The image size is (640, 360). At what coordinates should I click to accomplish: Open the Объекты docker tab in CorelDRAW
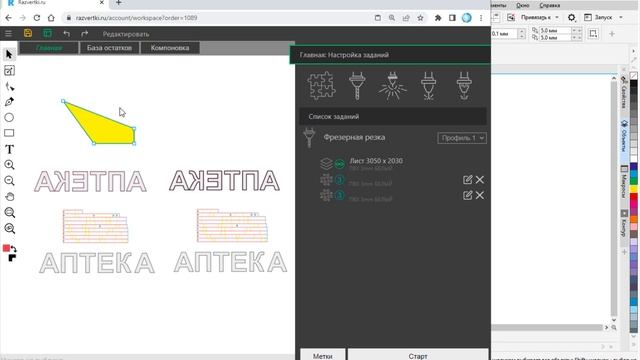(x=624, y=136)
